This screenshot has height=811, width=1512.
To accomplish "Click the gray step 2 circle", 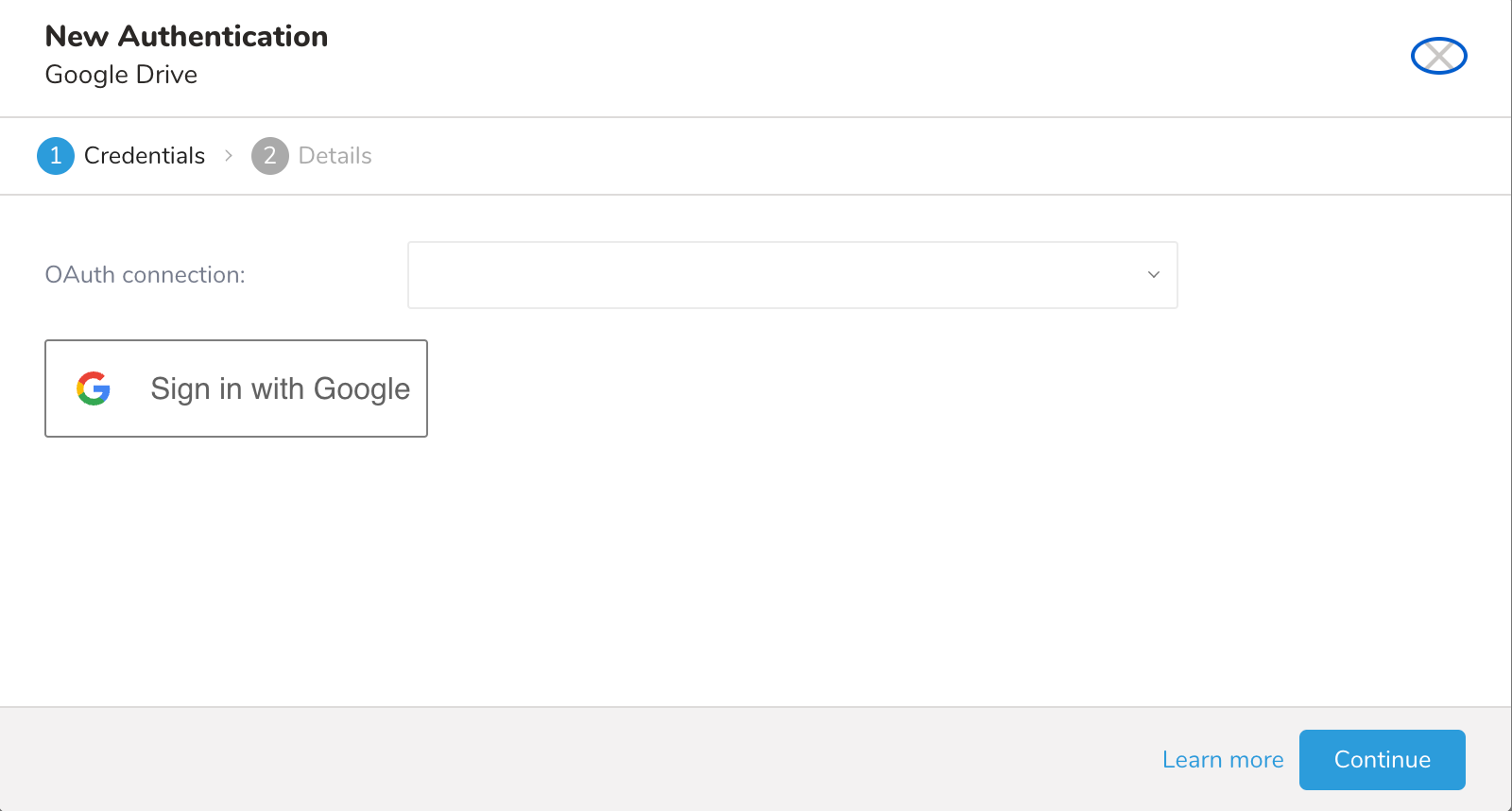I will tap(269, 156).
